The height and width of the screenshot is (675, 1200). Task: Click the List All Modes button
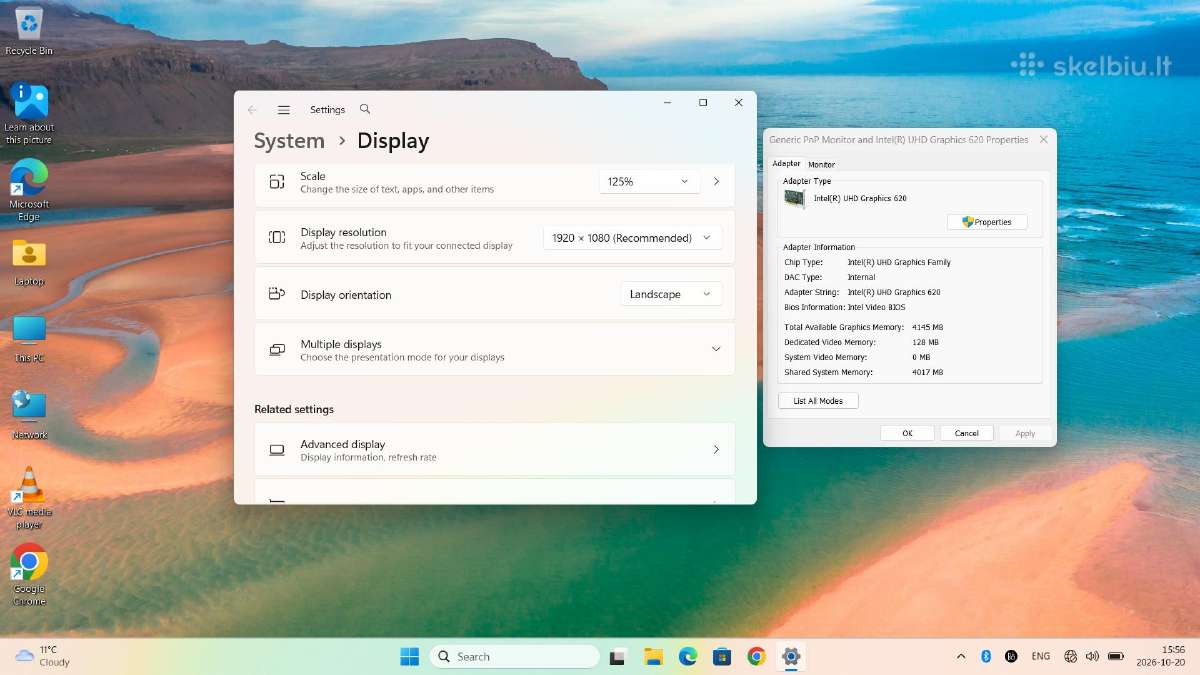coord(818,401)
